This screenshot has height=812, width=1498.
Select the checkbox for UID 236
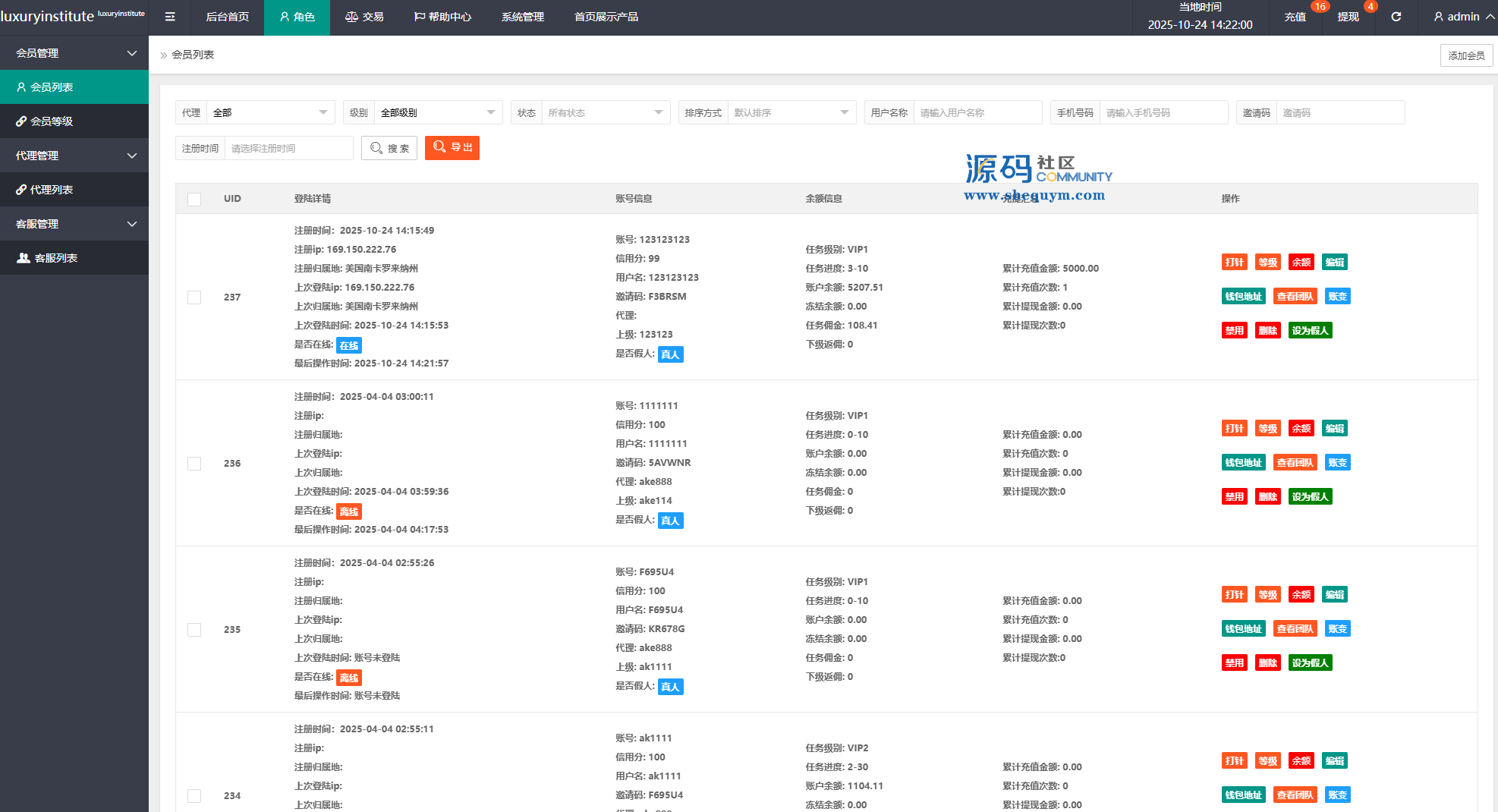(x=194, y=464)
